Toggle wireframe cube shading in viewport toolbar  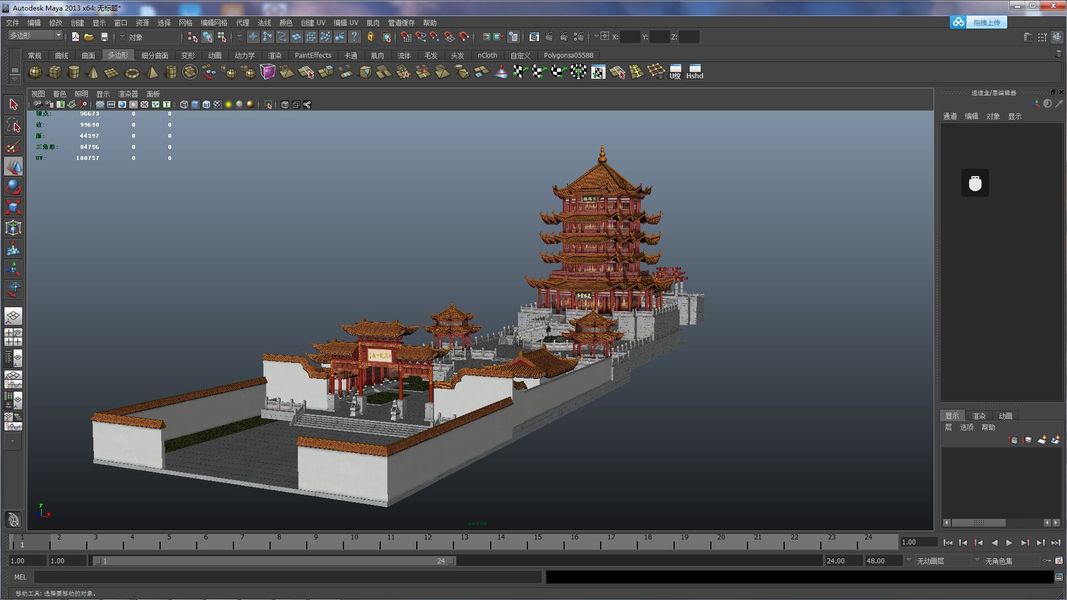184,105
